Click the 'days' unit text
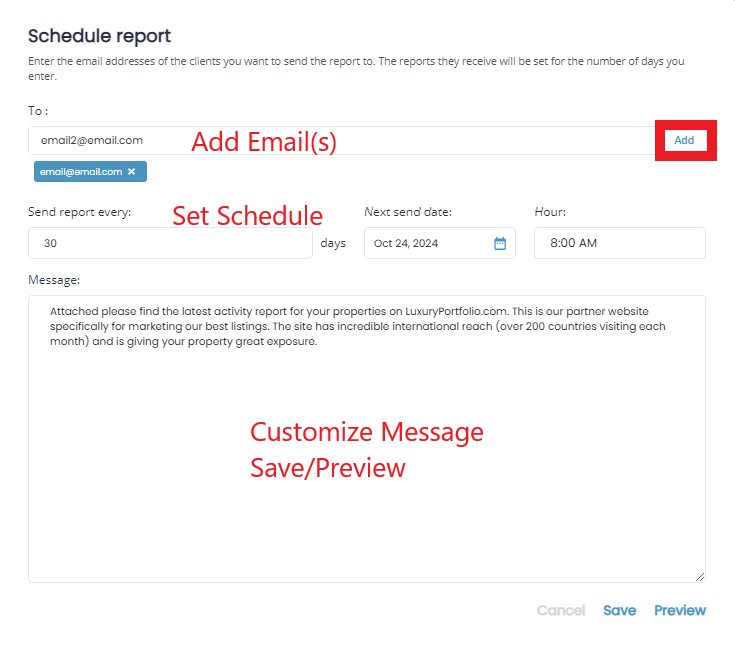735x646 pixels. click(333, 243)
